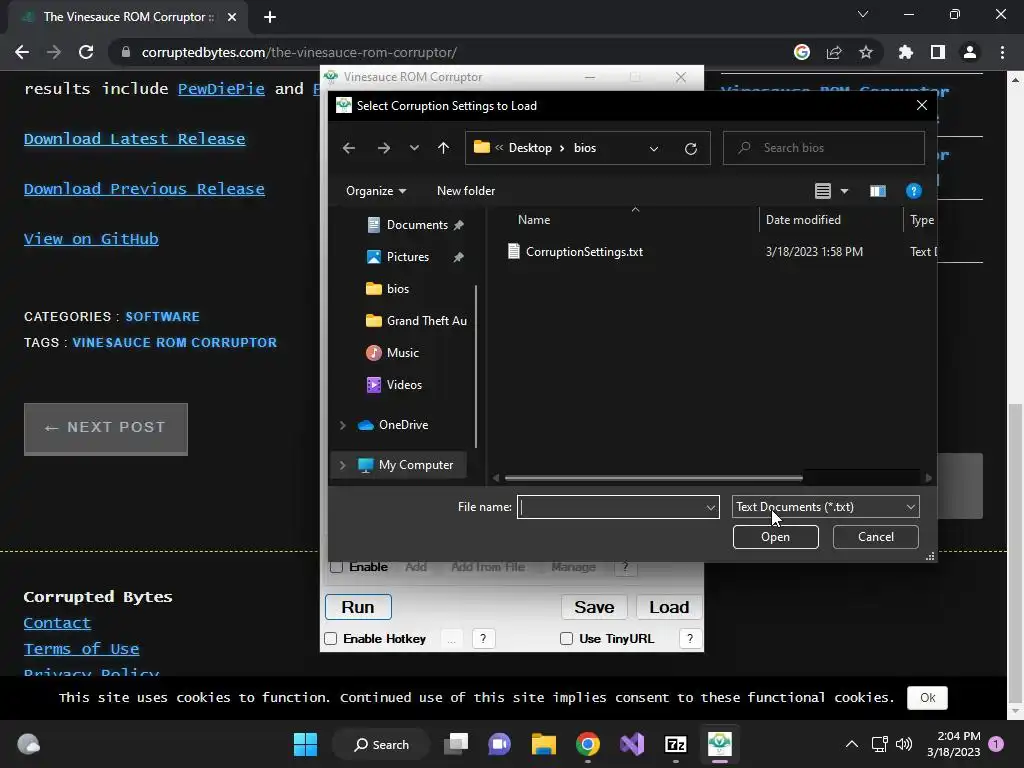Open Download Latest Release link

[x=135, y=139]
